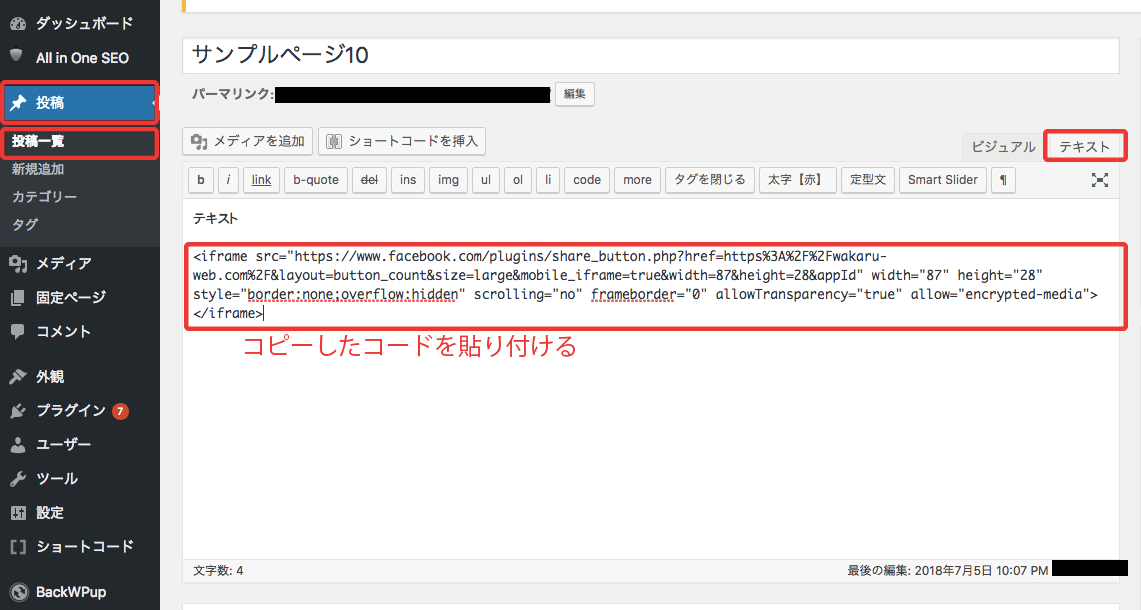Insert a b-quote tag from toolbar

click(x=316, y=180)
